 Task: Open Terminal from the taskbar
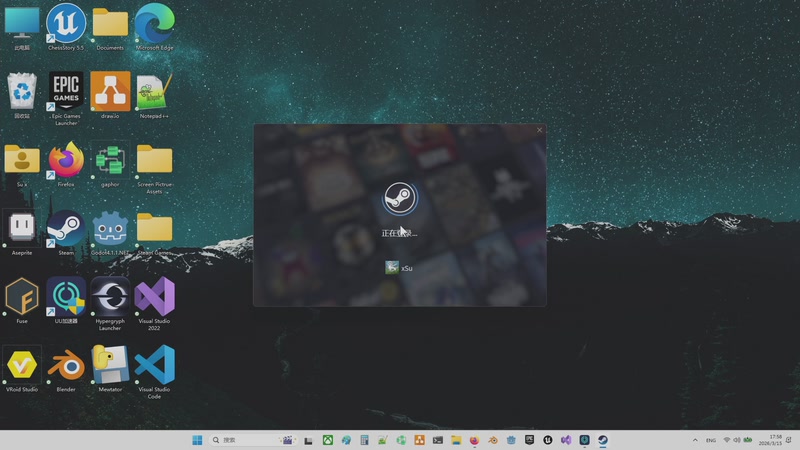pyautogui.click(x=438, y=440)
